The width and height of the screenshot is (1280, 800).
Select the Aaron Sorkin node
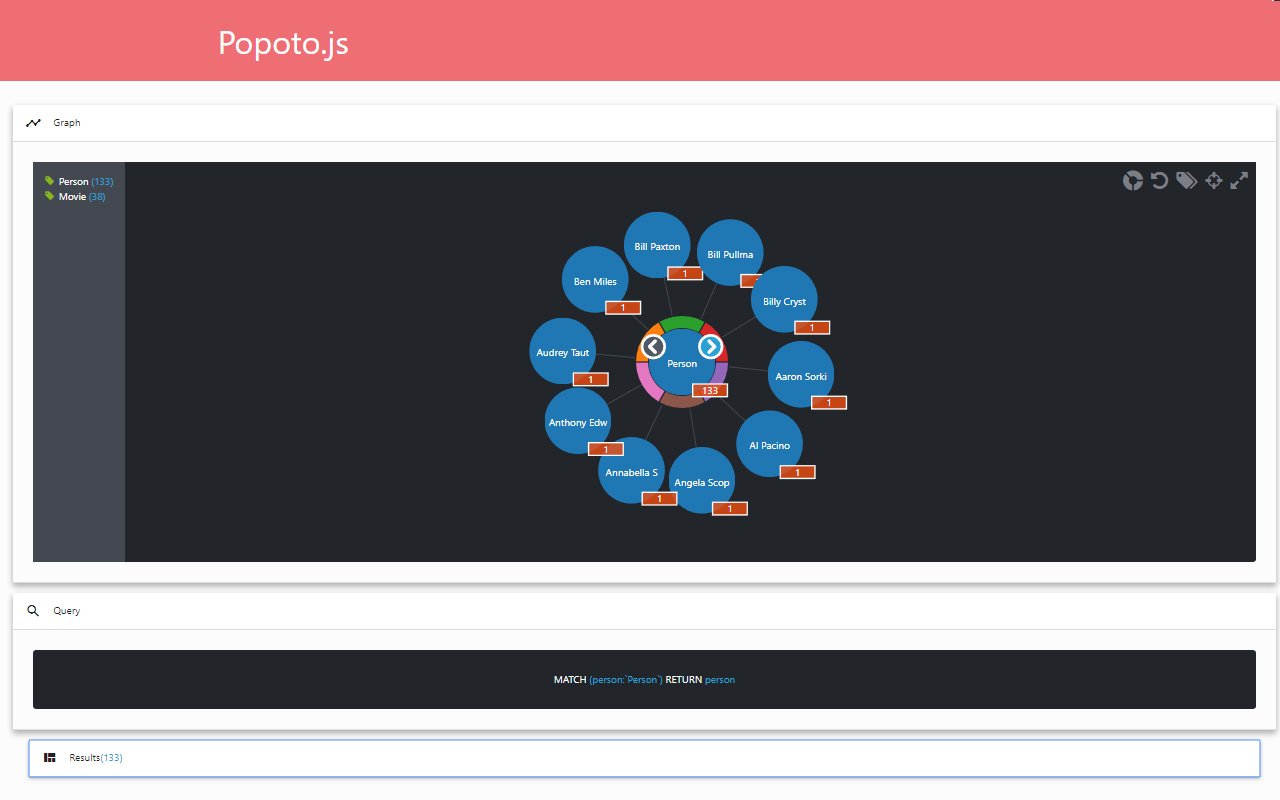(800, 375)
